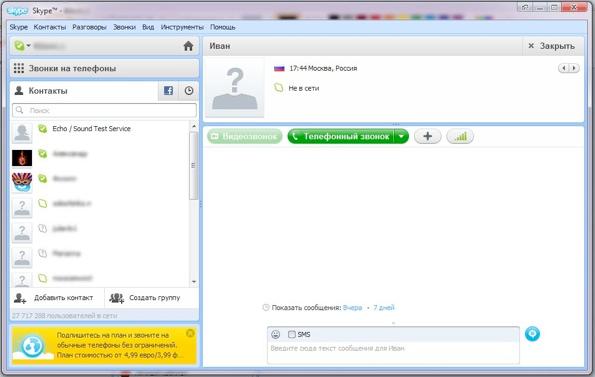Viewport: 595px width, 377px height.
Task: Open the Skype home screen icon
Action: tap(188, 46)
